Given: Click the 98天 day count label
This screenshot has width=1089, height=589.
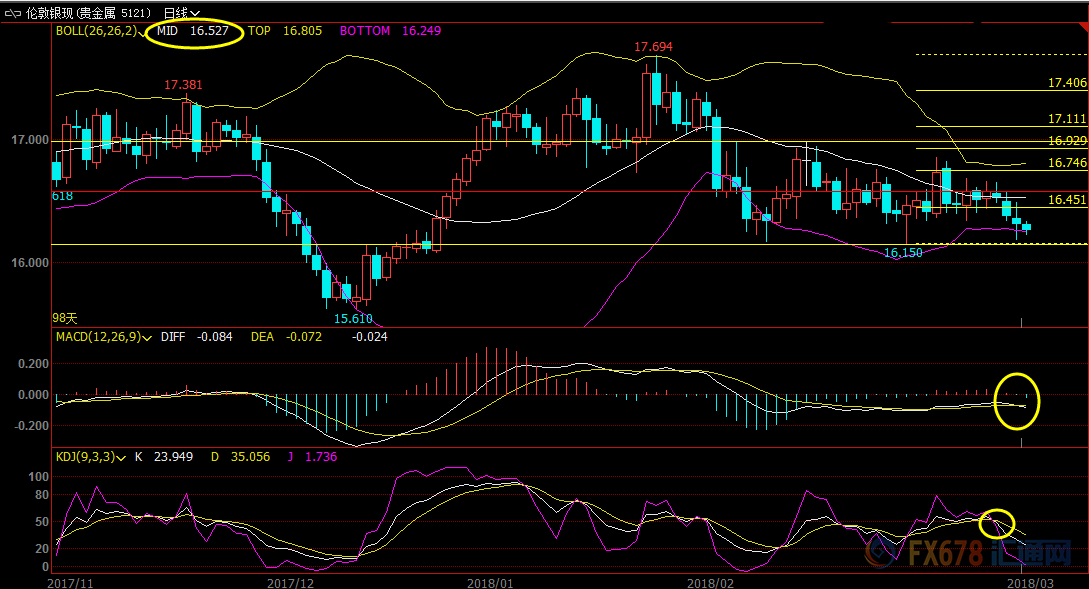Looking at the screenshot, I should click(x=65, y=317).
